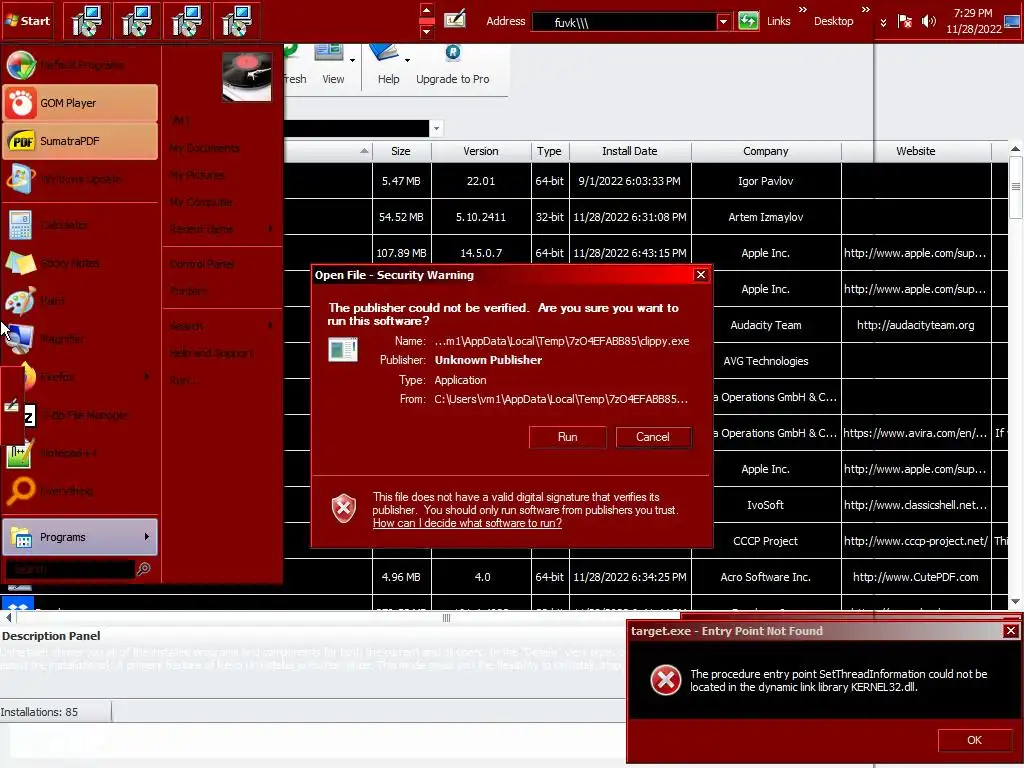Expand the Links toolbar chevron
The height and width of the screenshot is (768, 1024).
(x=803, y=10)
